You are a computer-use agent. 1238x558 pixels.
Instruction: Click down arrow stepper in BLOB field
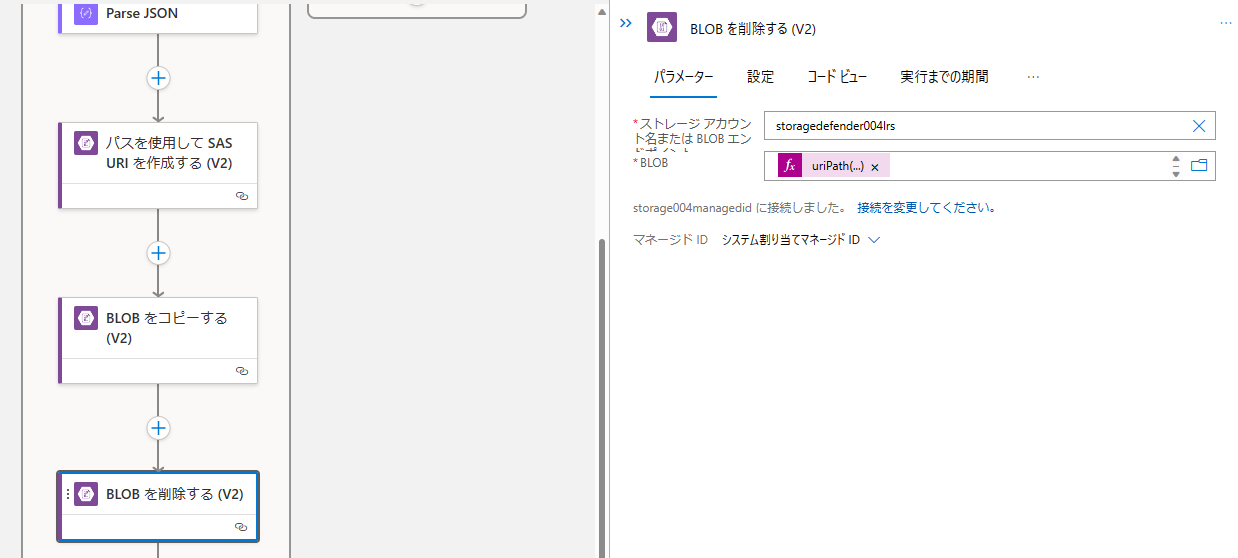[x=1176, y=173]
